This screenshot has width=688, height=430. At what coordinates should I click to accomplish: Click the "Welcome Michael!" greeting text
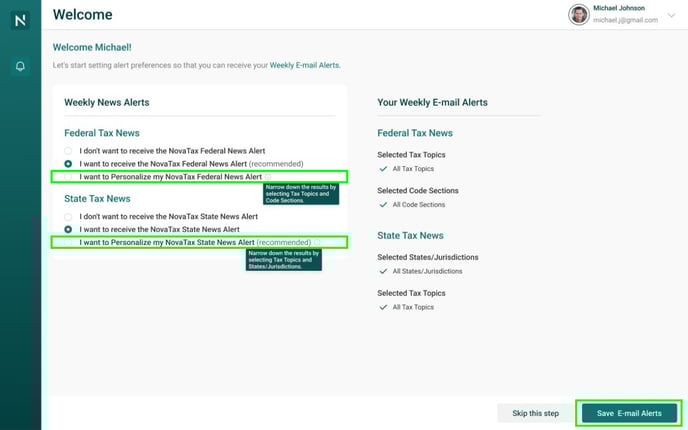[x=92, y=47]
